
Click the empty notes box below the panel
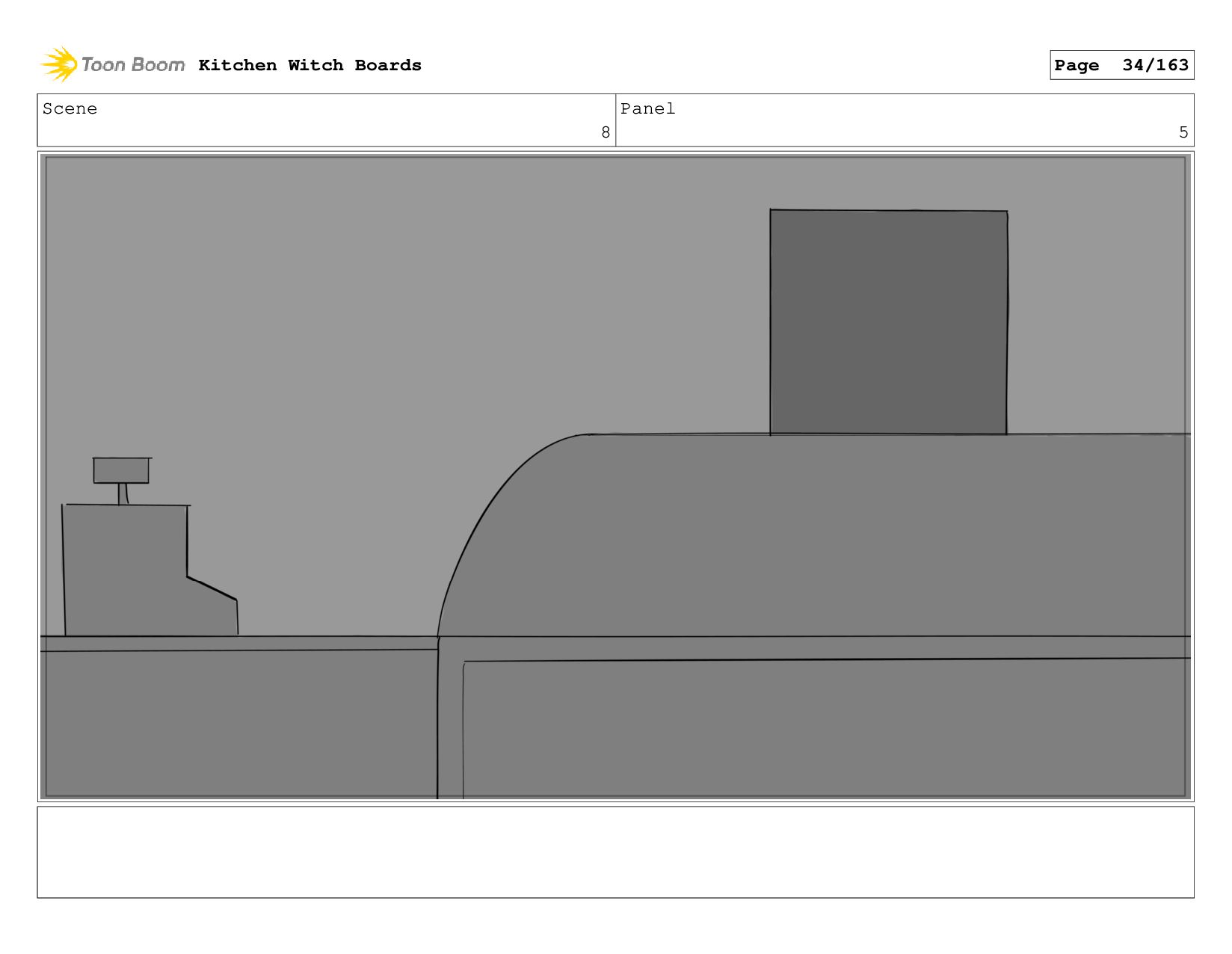[615, 852]
